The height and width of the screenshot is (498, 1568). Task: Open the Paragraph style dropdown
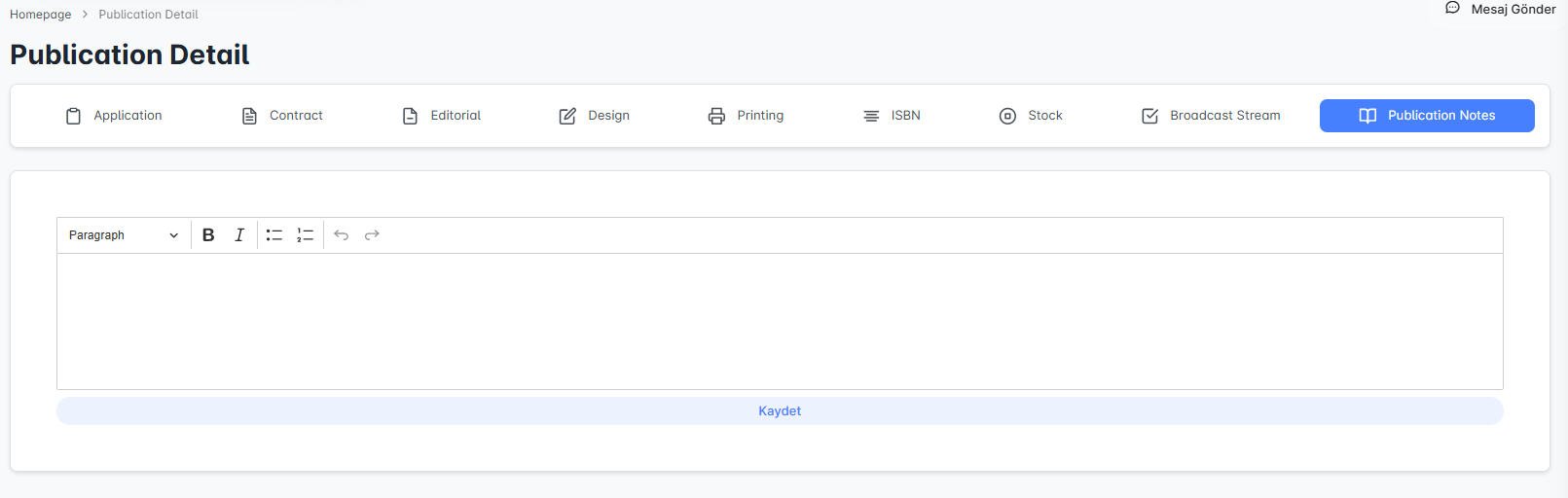tap(124, 235)
